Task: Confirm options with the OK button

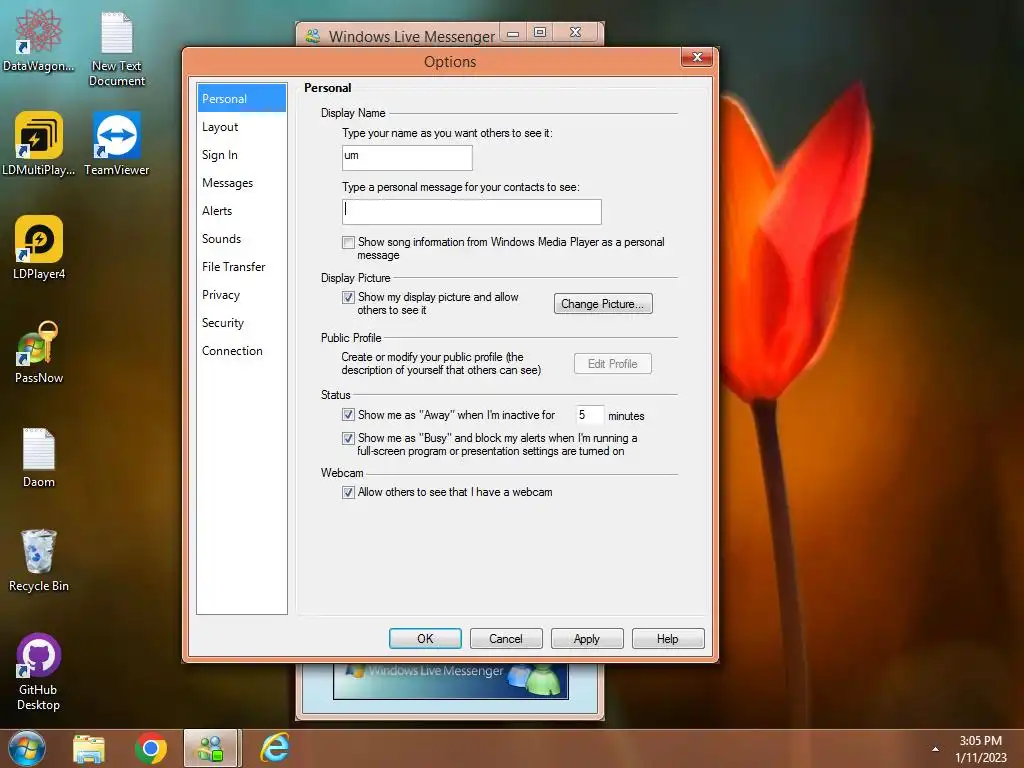Action: (x=425, y=639)
